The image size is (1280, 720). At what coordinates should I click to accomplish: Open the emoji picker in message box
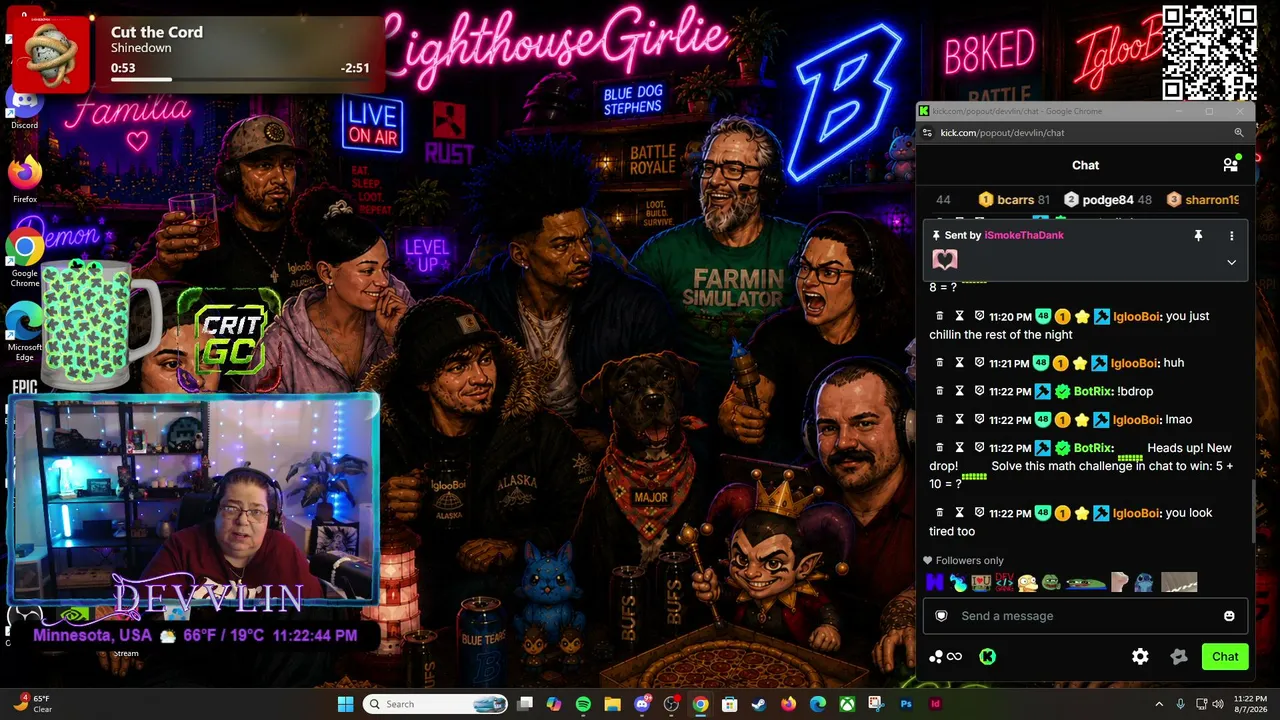pyautogui.click(x=1229, y=616)
